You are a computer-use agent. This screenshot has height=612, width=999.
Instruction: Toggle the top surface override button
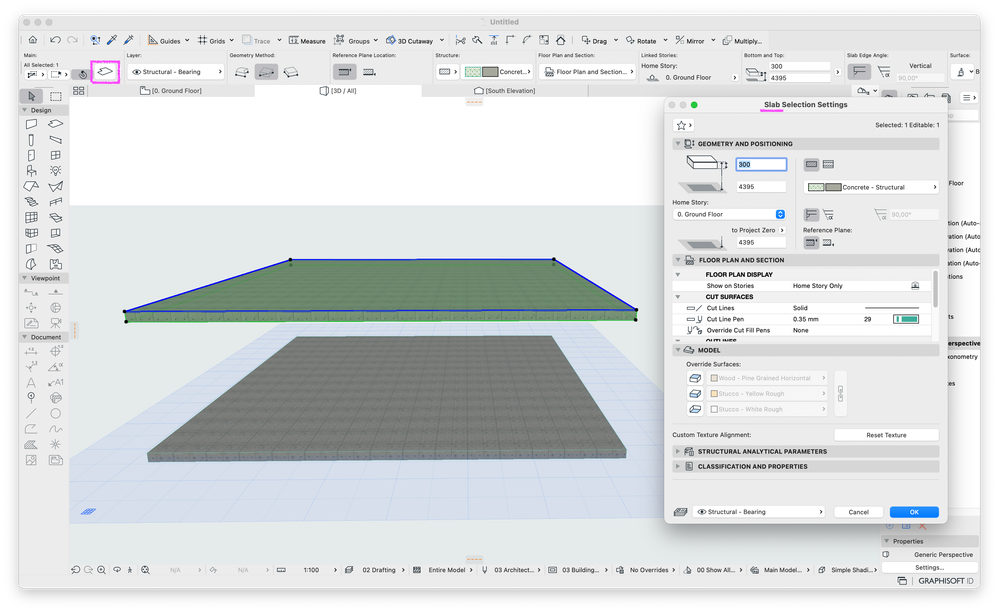click(695, 378)
